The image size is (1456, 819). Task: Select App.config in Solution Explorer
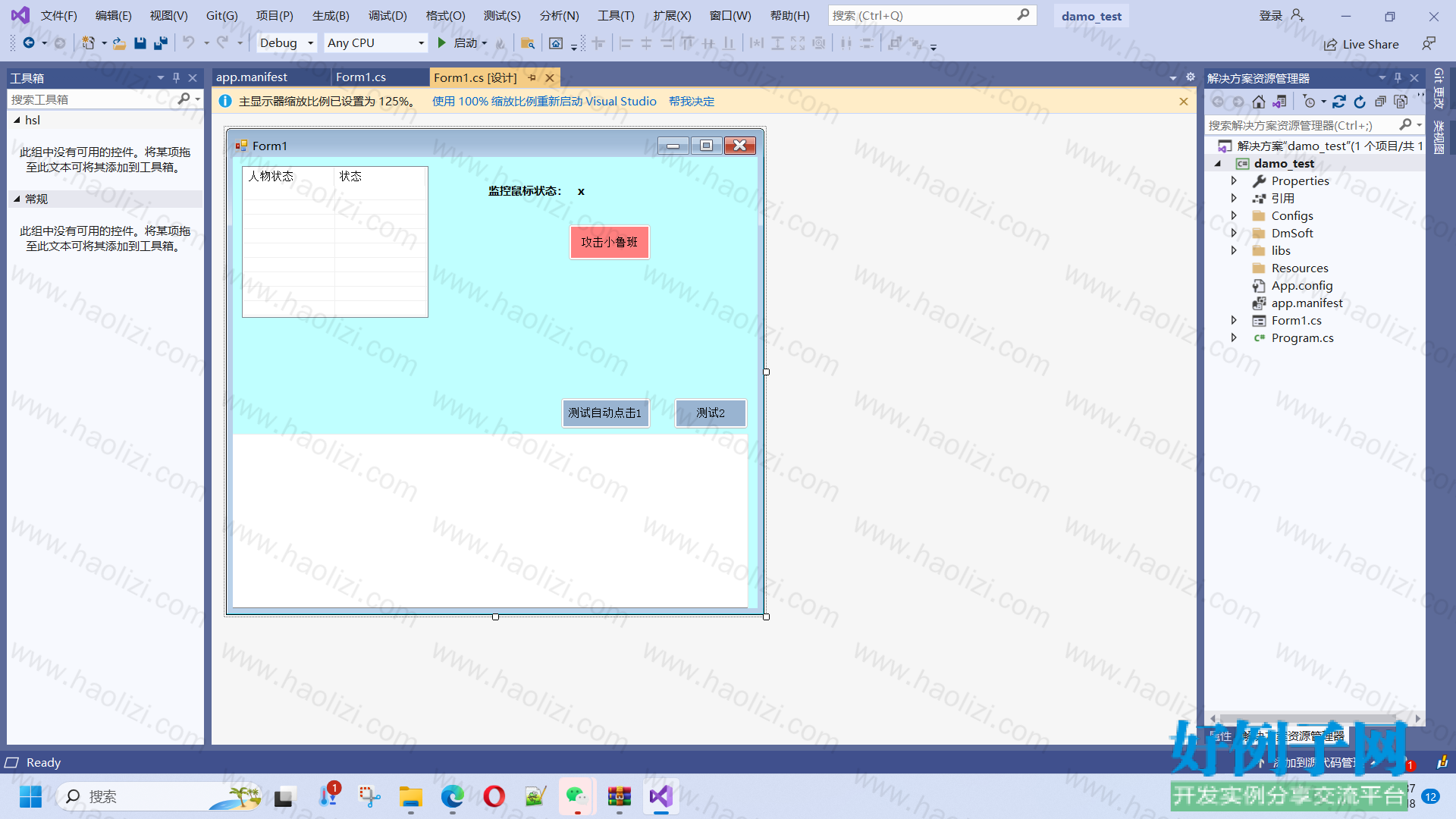coord(1302,285)
